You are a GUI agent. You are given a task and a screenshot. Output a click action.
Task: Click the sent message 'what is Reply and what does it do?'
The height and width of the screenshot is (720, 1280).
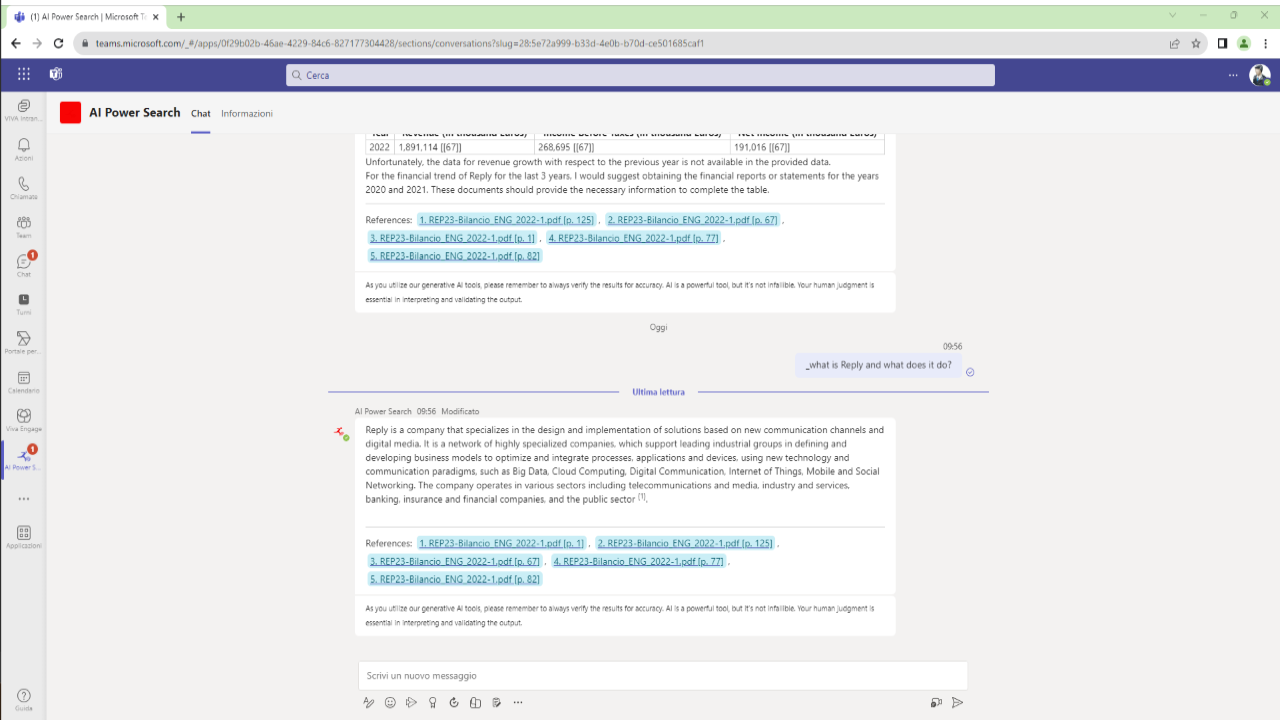(879, 365)
